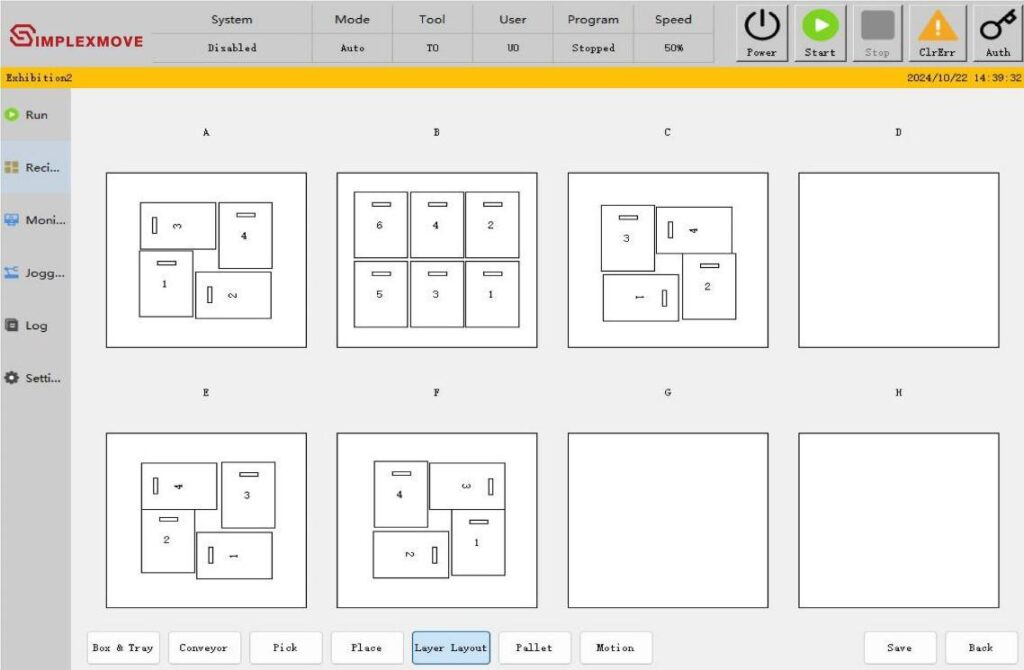
Task: Switch to the Conveyor tab
Action: 204,648
